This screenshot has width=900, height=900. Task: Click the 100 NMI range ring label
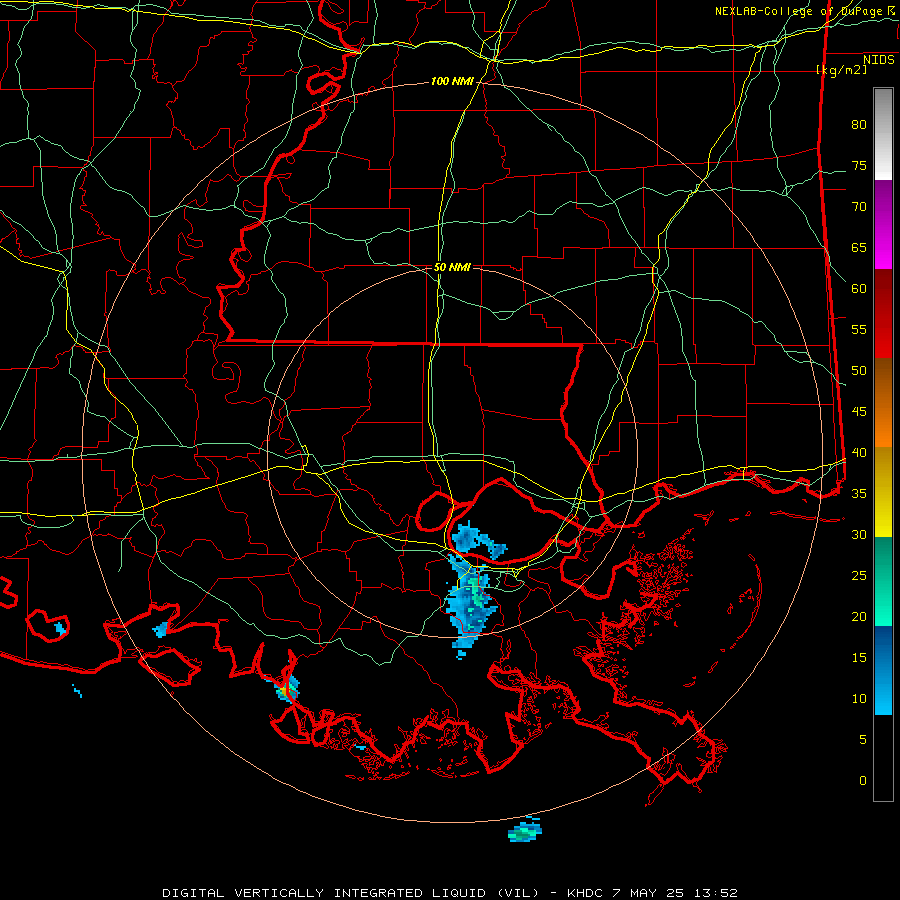click(x=452, y=82)
